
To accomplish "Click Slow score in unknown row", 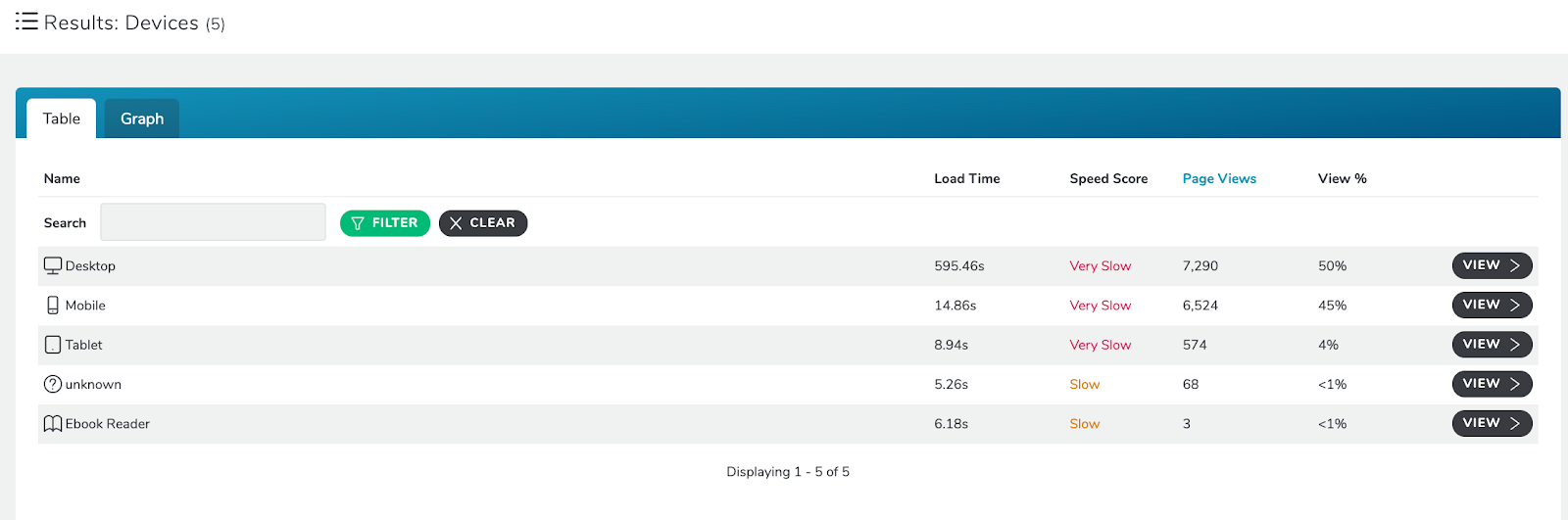I will click(1084, 385).
